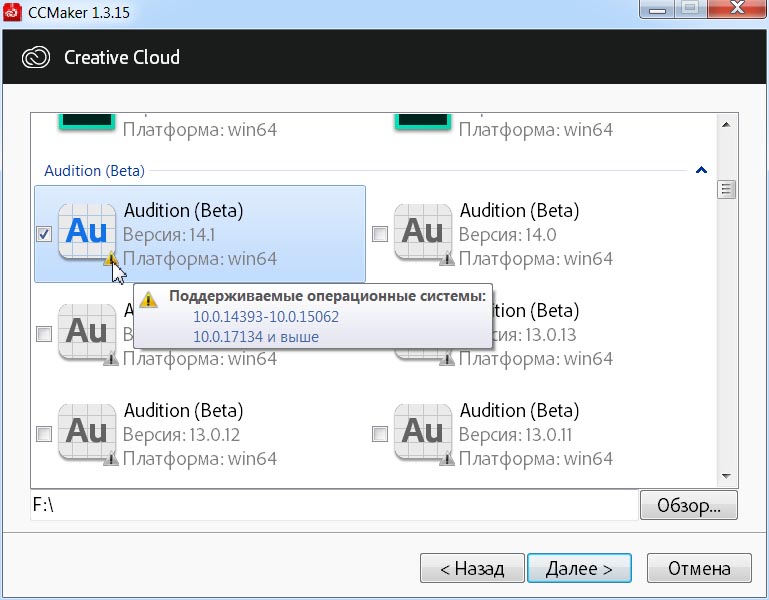Click the Au icon left of the tooltip
The height and width of the screenshot is (600, 769).
(x=87, y=331)
